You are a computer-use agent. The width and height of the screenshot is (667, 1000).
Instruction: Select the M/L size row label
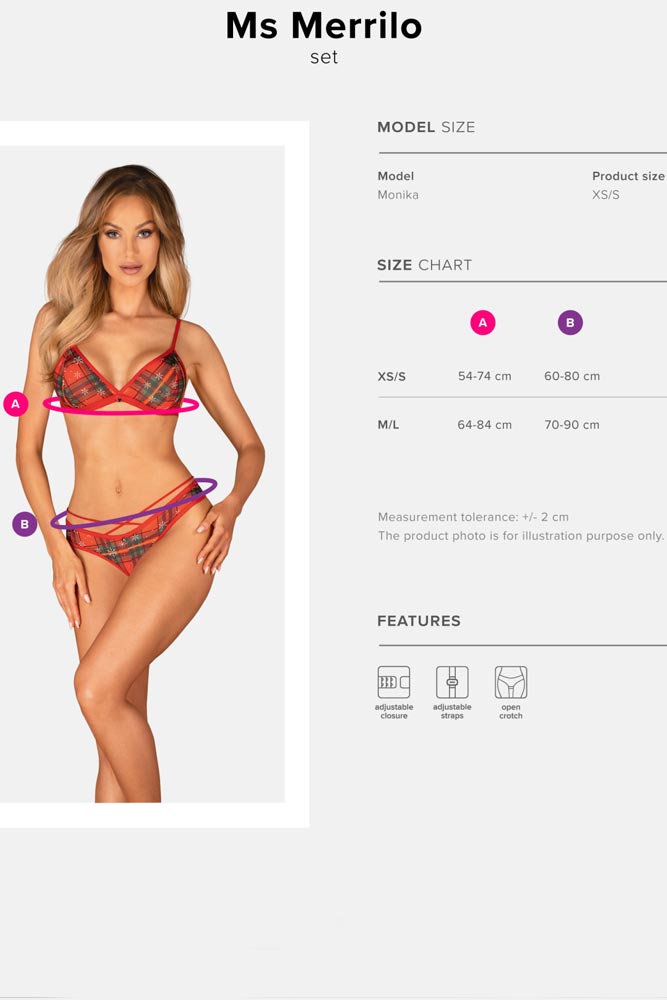tap(388, 425)
